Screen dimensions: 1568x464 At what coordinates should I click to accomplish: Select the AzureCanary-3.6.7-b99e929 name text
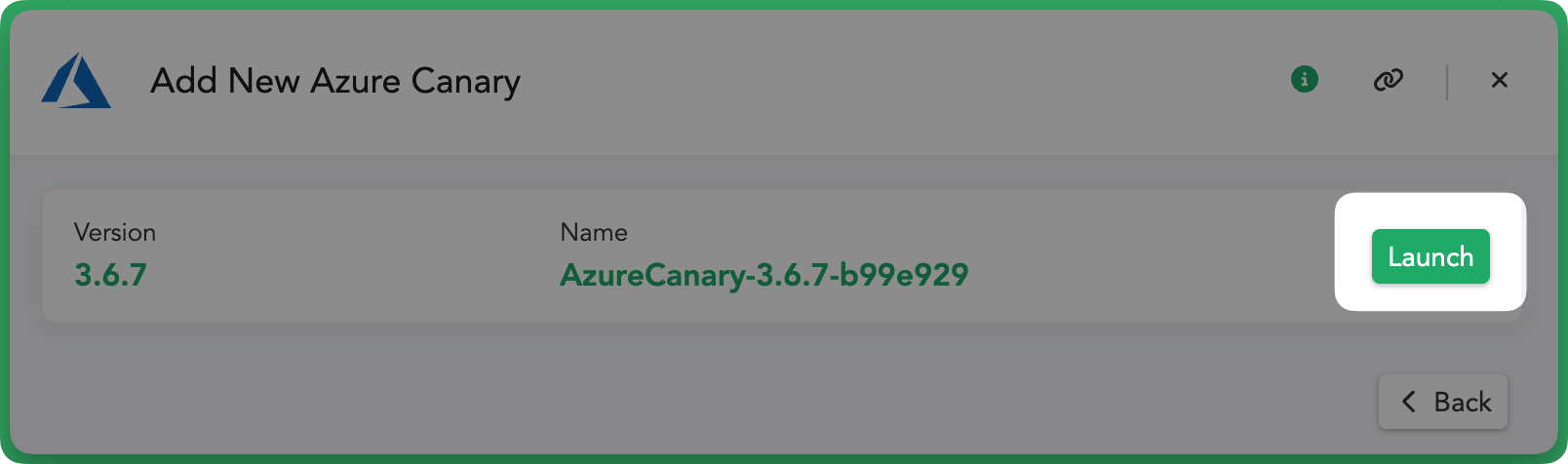tap(764, 275)
